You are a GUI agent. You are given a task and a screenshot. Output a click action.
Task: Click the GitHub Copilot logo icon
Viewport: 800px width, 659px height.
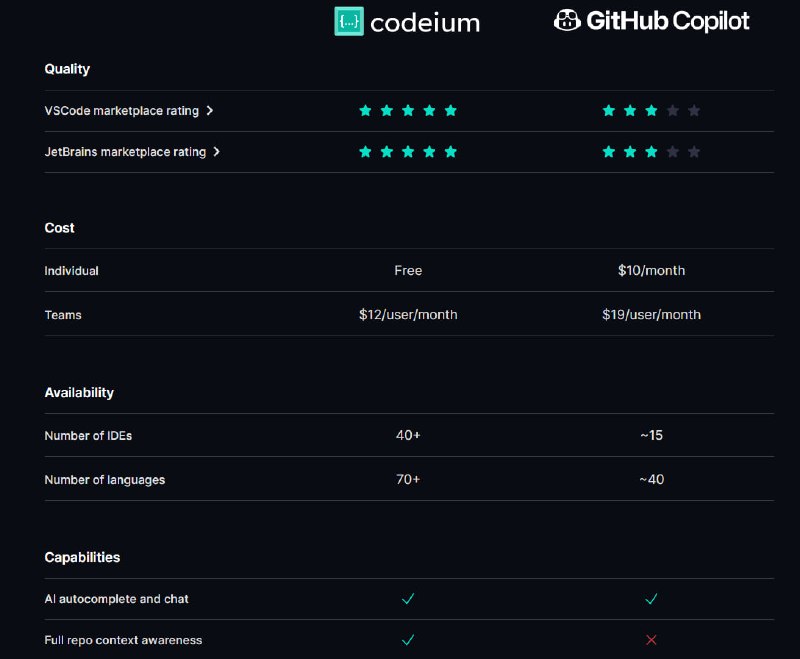pyautogui.click(x=567, y=20)
